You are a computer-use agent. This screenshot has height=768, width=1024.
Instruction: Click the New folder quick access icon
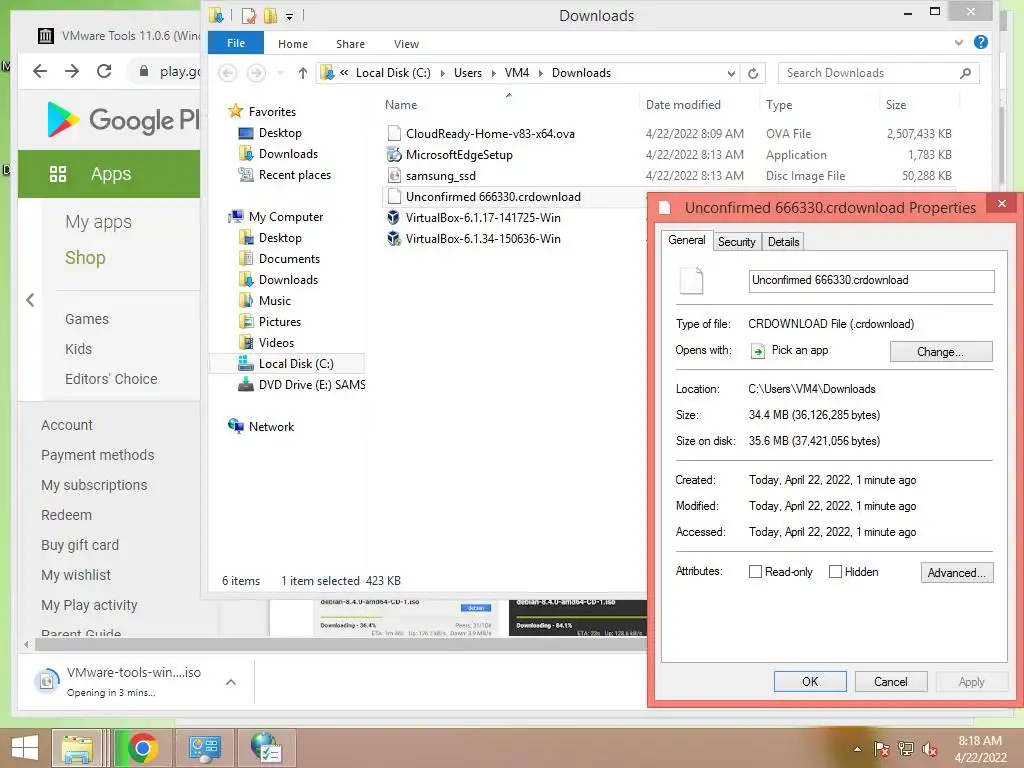pos(270,16)
